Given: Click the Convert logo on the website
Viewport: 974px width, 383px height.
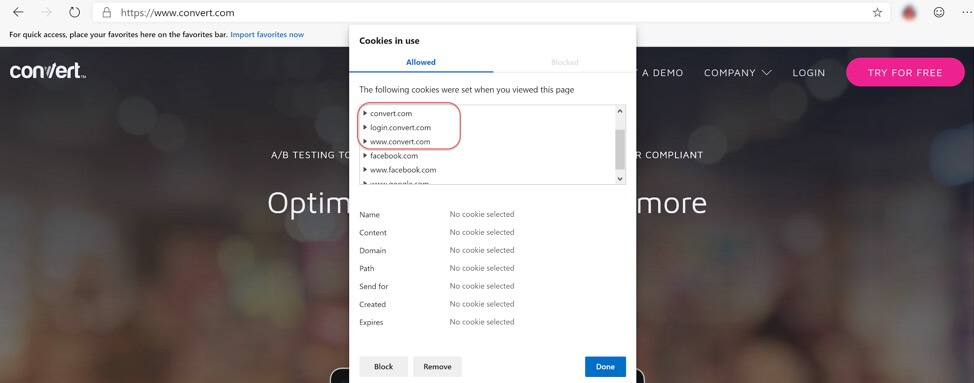Looking at the screenshot, I should (x=47, y=71).
